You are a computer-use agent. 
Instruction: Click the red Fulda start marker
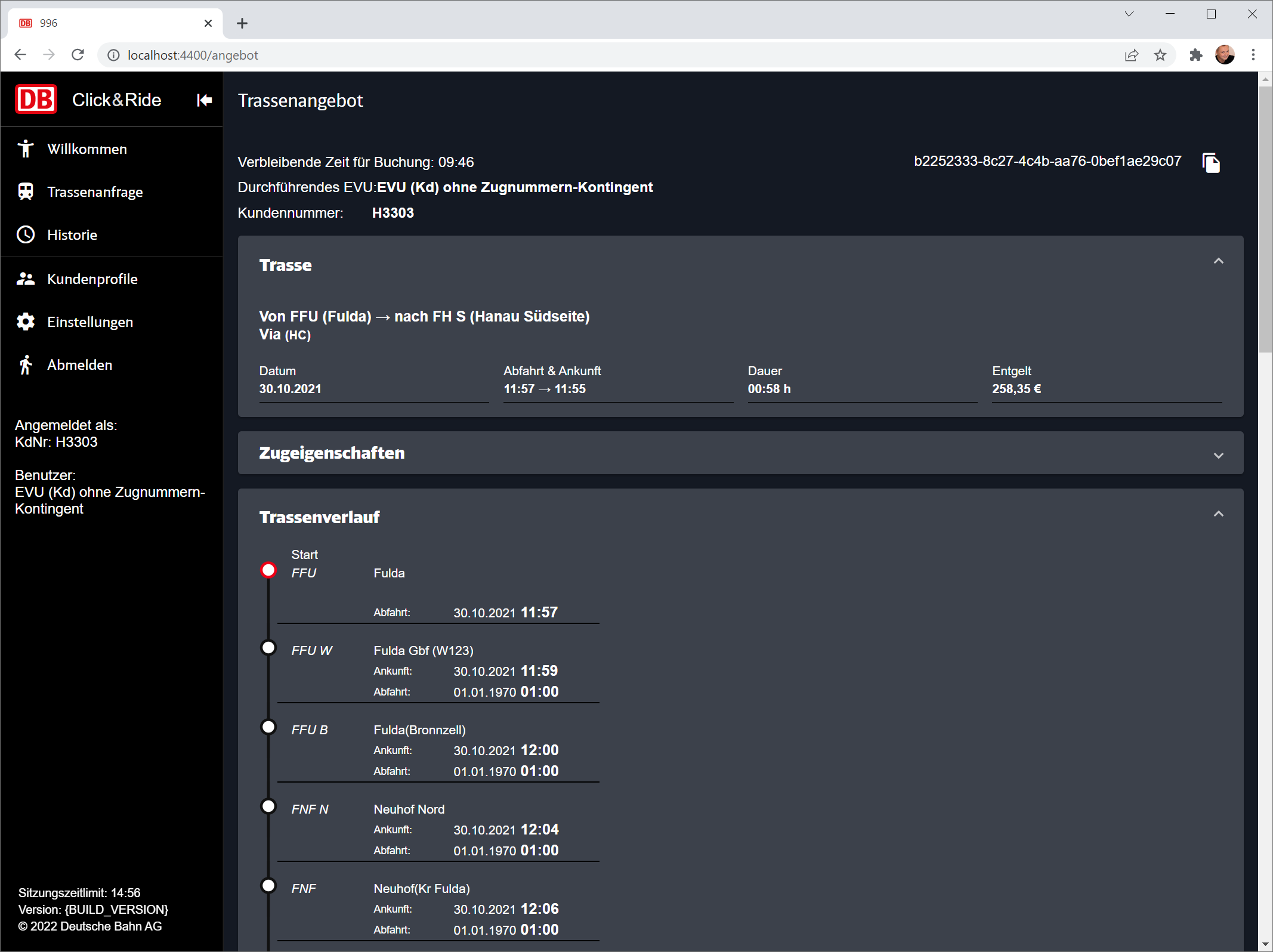pyautogui.click(x=268, y=570)
